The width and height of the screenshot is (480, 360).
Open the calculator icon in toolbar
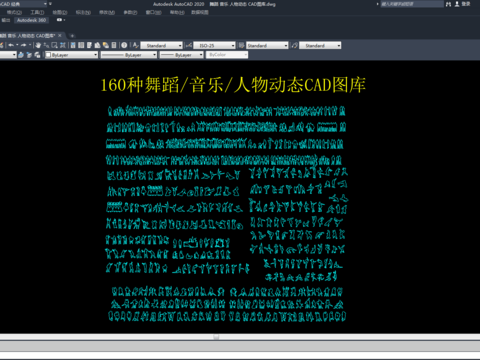coord(114,45)
